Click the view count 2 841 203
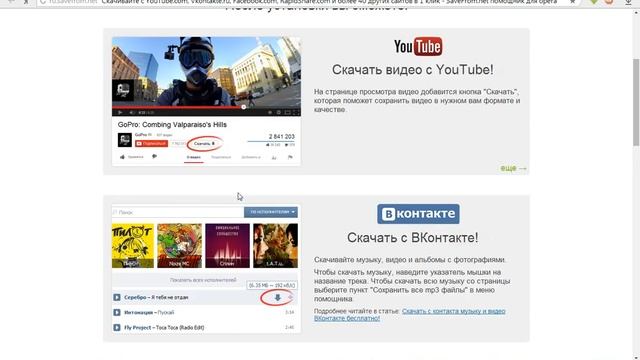 click(282, 136)
